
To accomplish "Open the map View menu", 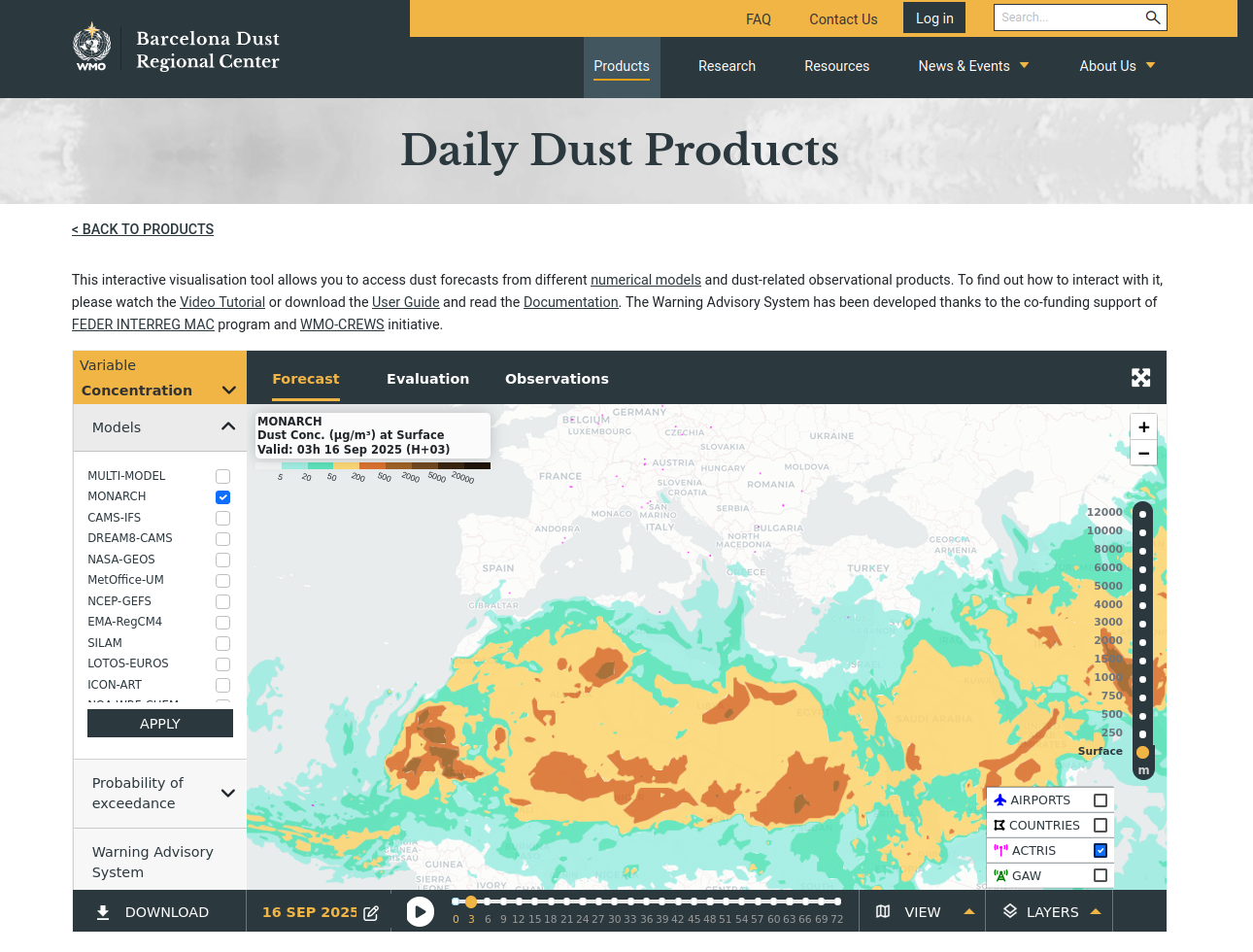I will click(x=923, y=912).
